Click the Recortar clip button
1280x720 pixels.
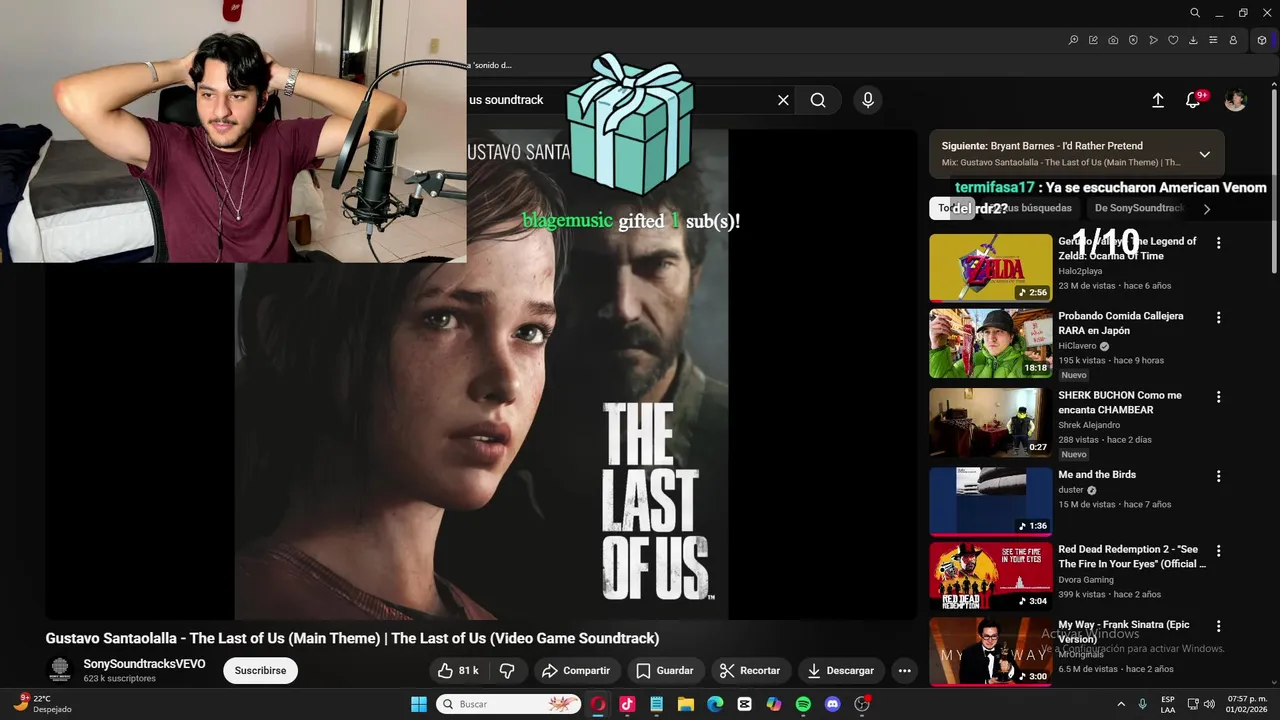pos(751,671)
